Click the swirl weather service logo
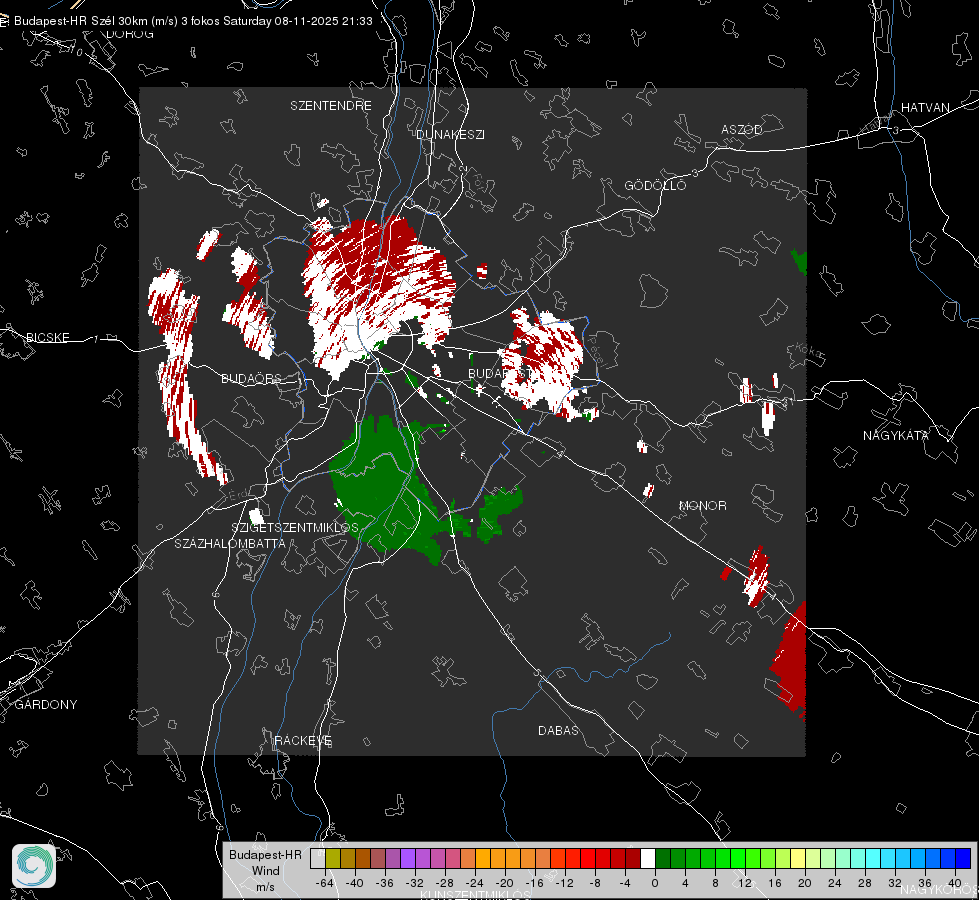Viewport: 979px width, 900px height. pos(34,866)
